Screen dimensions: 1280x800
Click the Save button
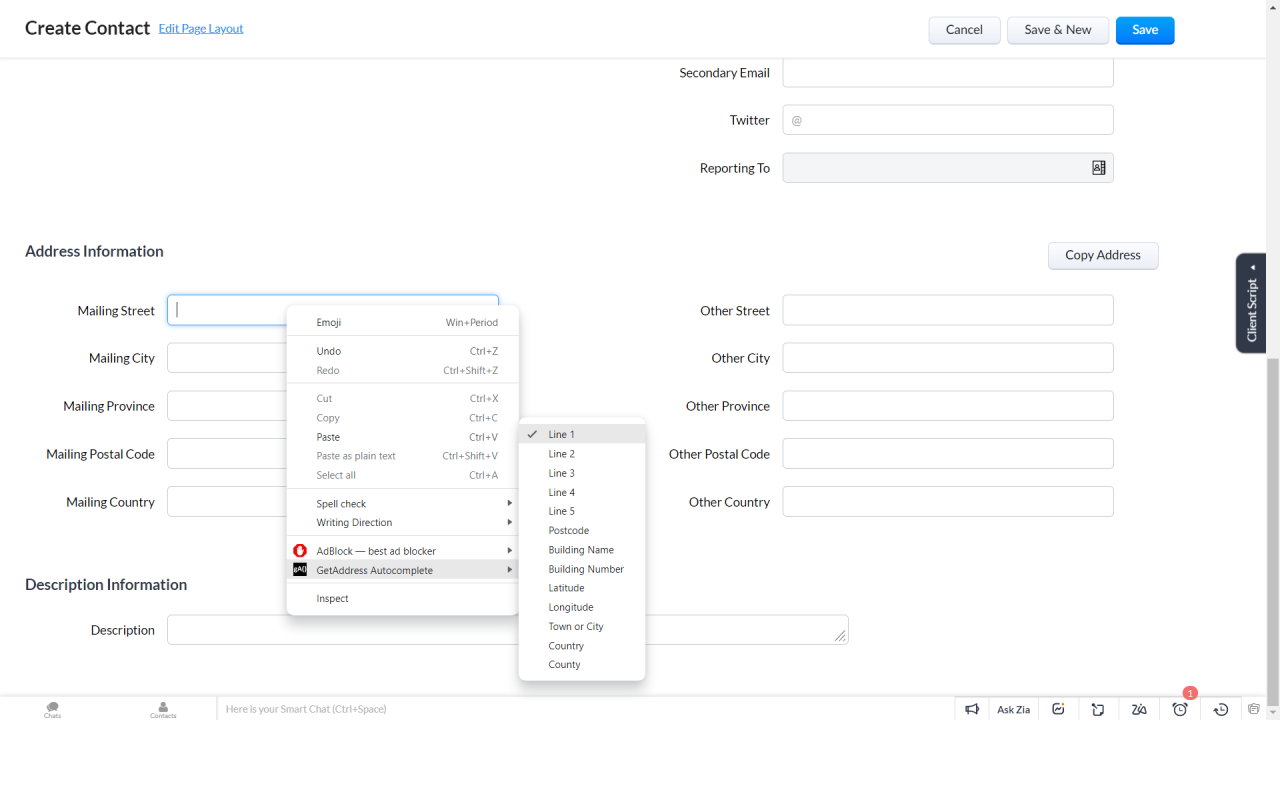pyautogui.click(x=1144, y=30)
